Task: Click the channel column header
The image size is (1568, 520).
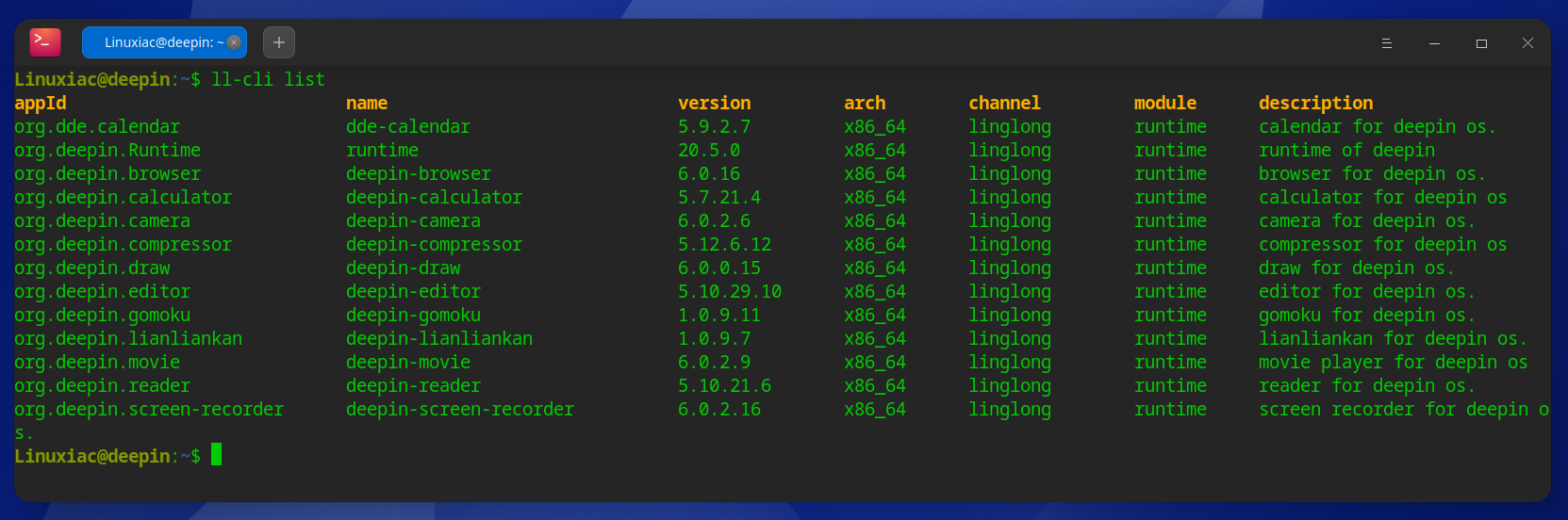Action: click(x=1004, y=103)
